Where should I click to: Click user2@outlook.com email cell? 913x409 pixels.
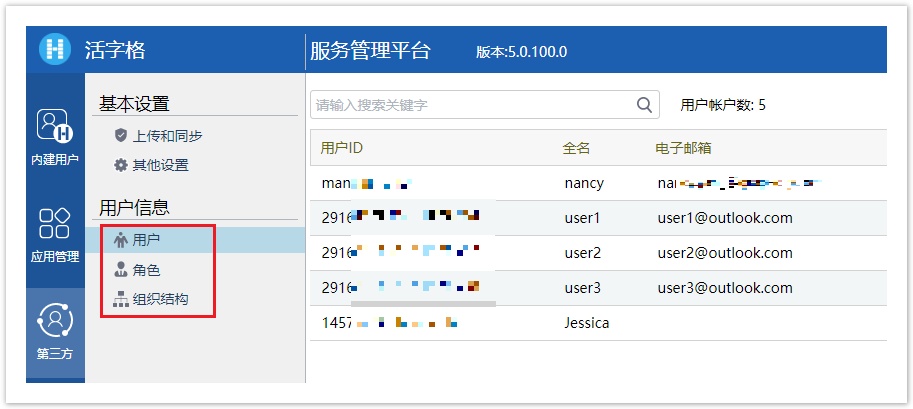pyautogui.click(x=725, y=253)
